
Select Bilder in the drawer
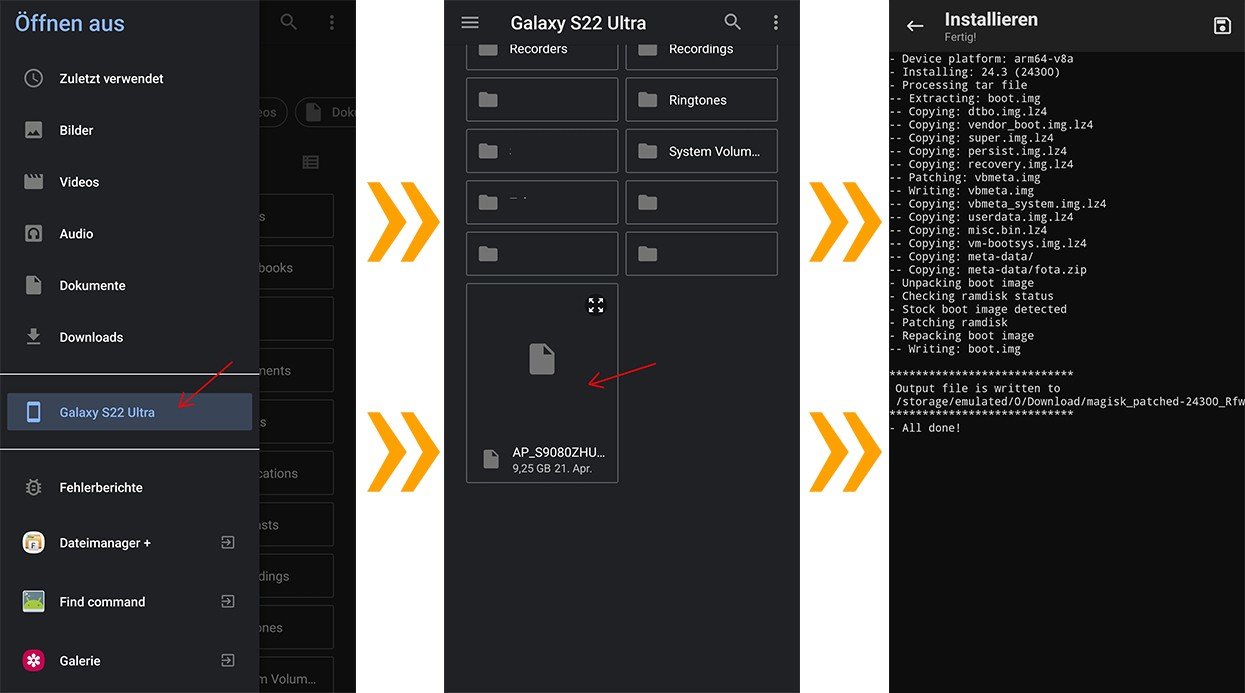coord(129,130)
